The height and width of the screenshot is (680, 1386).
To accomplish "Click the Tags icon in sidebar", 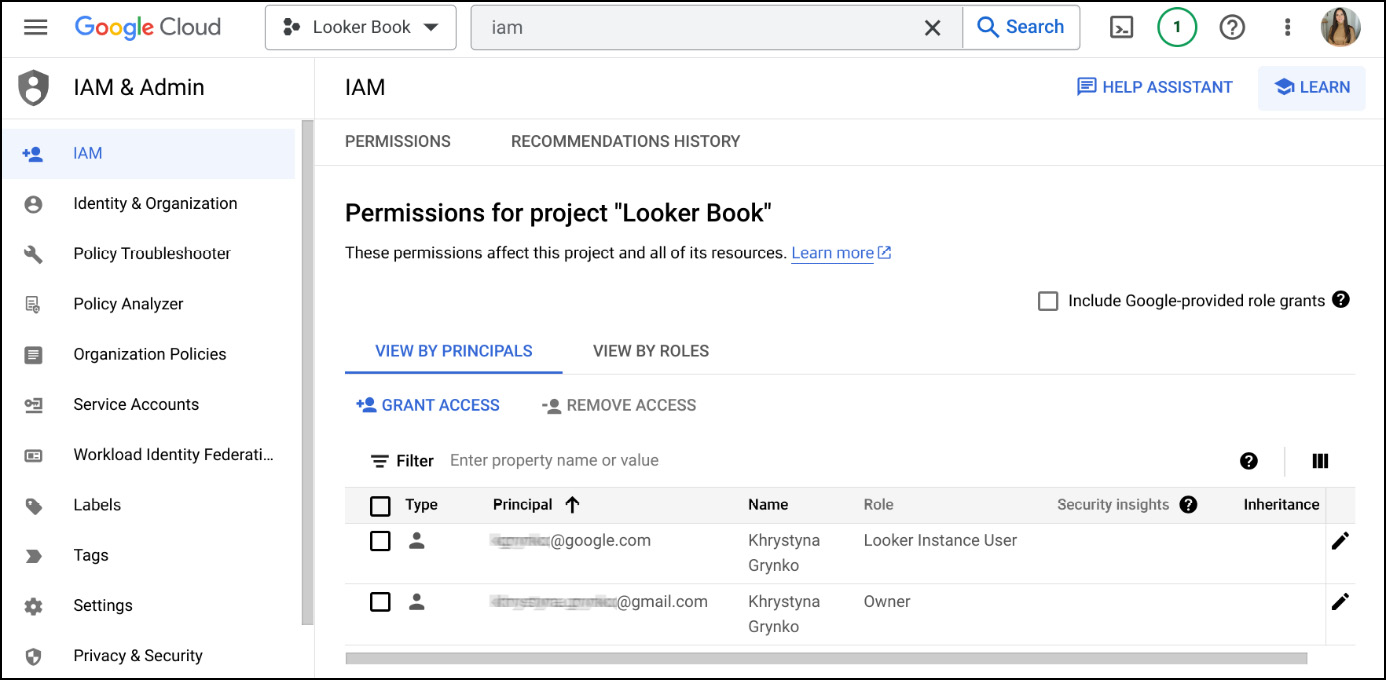I will 33,556.
